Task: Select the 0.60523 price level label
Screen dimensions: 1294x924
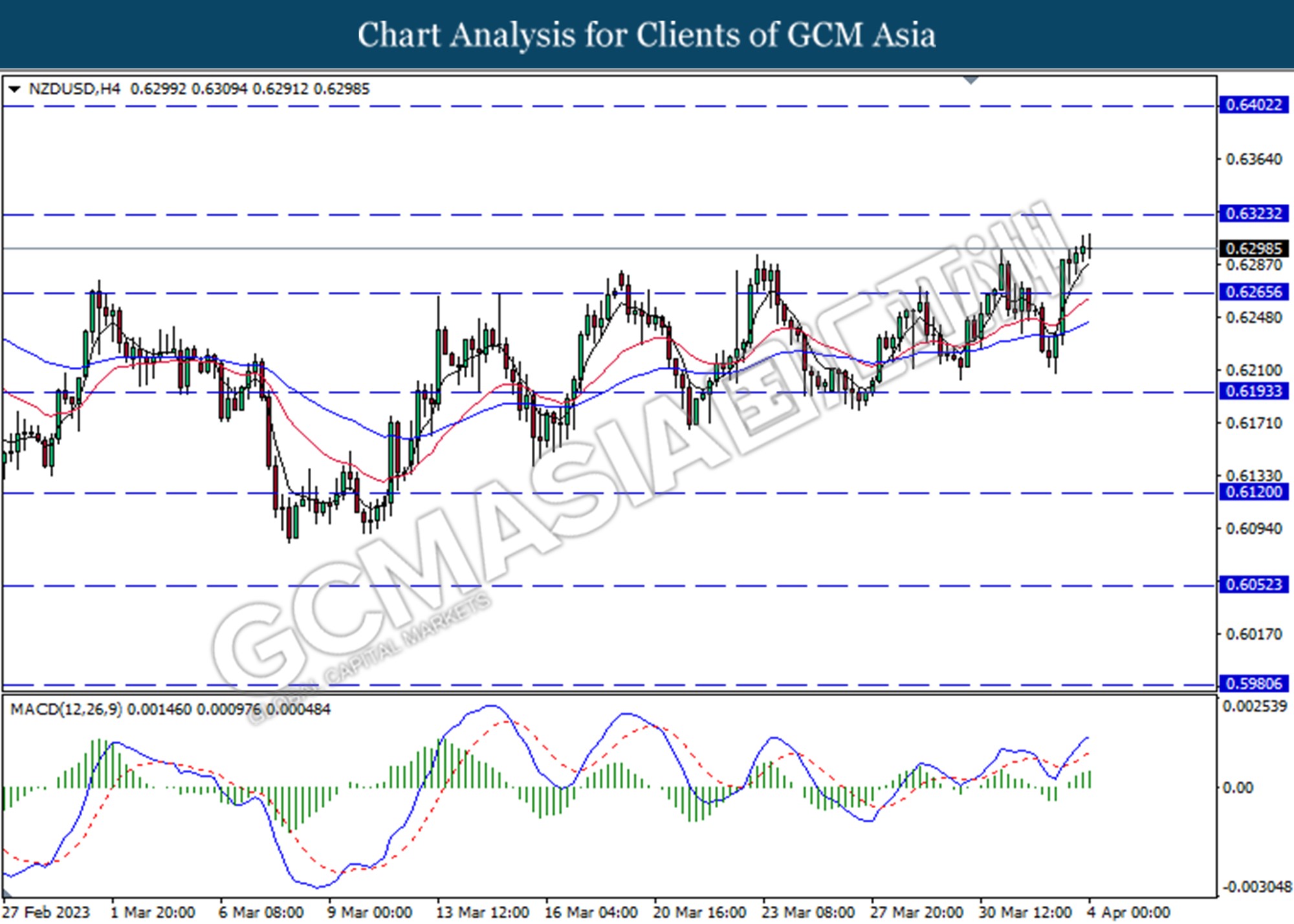Action: click(1253, 584)
